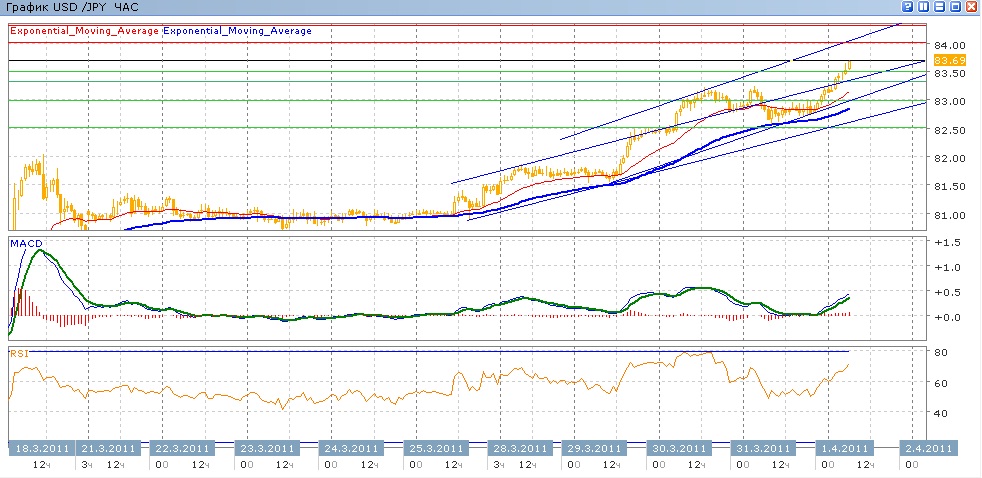Click the horizontal split layout icon
The height and width of the screenshot is (478, 982).
938,7
